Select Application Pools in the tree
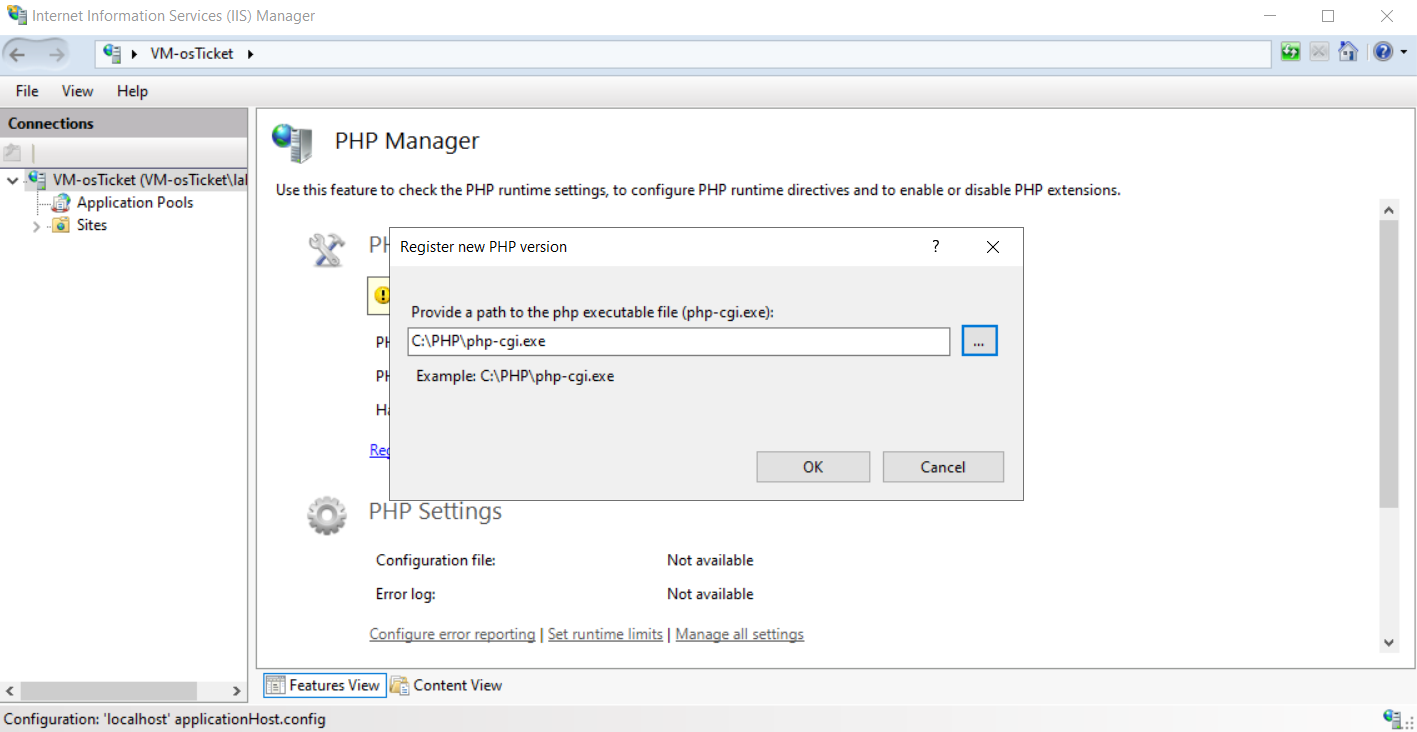The width and height of the screenshot is (1417, 732). [x=135, y=202]
